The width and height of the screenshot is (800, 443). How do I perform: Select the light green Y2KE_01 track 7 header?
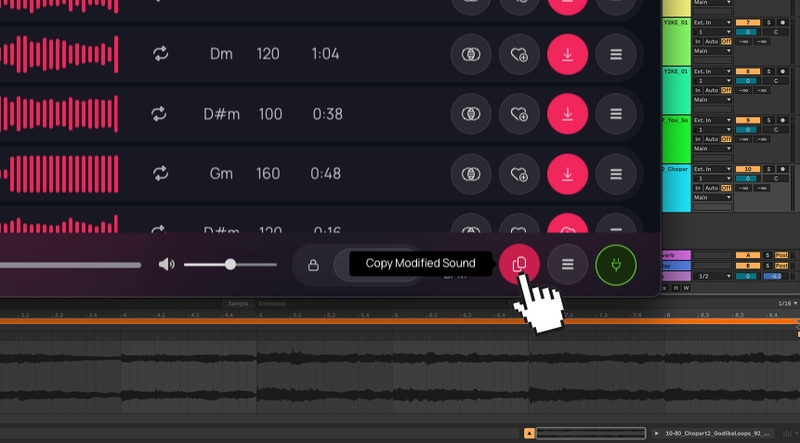pyautogui.click(x=676, y=42)
